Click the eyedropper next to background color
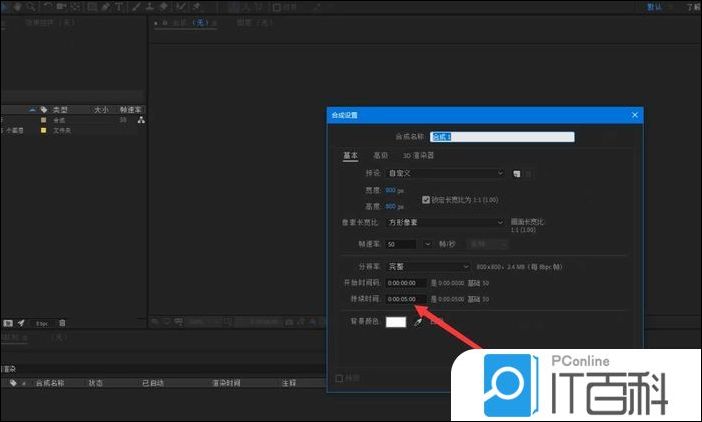This screenshot has width=702, height=422. pyautogui.click(x=418, y=321)
